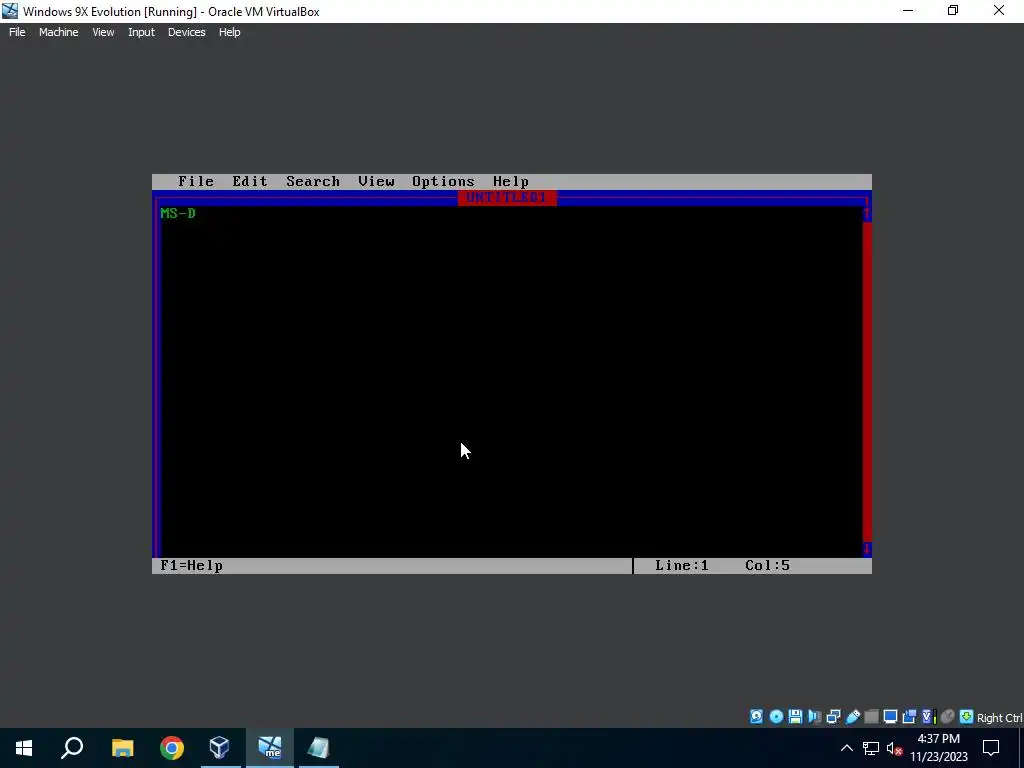Click the editor scrollbar up arrow

(867, 214)
